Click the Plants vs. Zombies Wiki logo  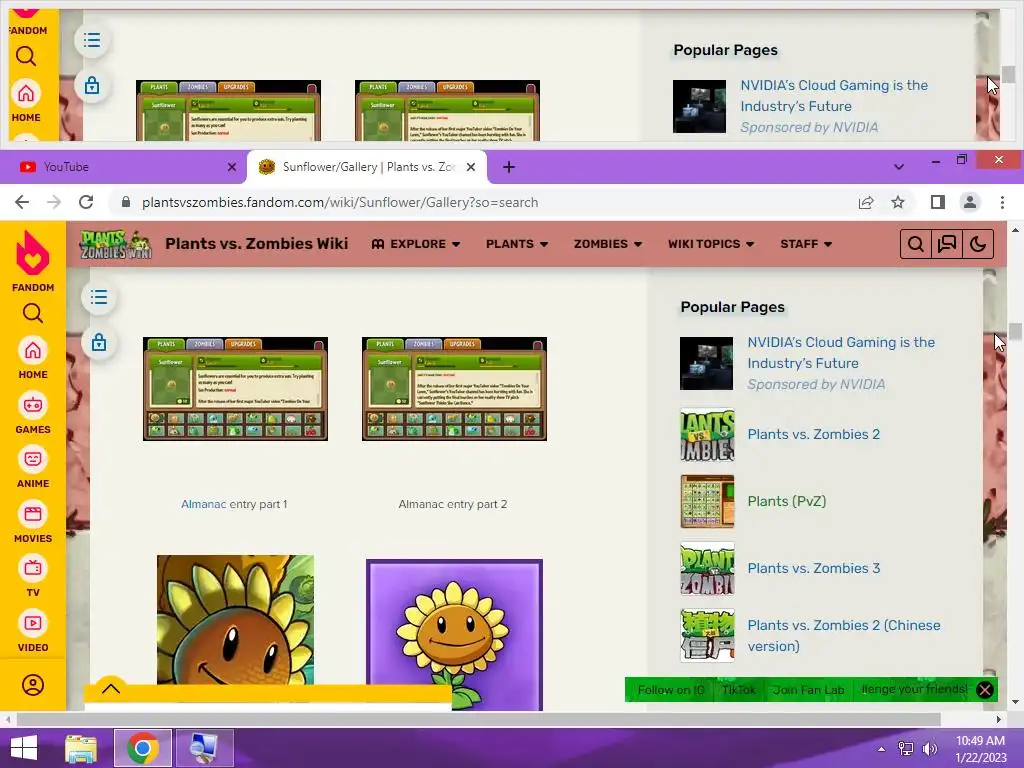(x=116, y=244)
